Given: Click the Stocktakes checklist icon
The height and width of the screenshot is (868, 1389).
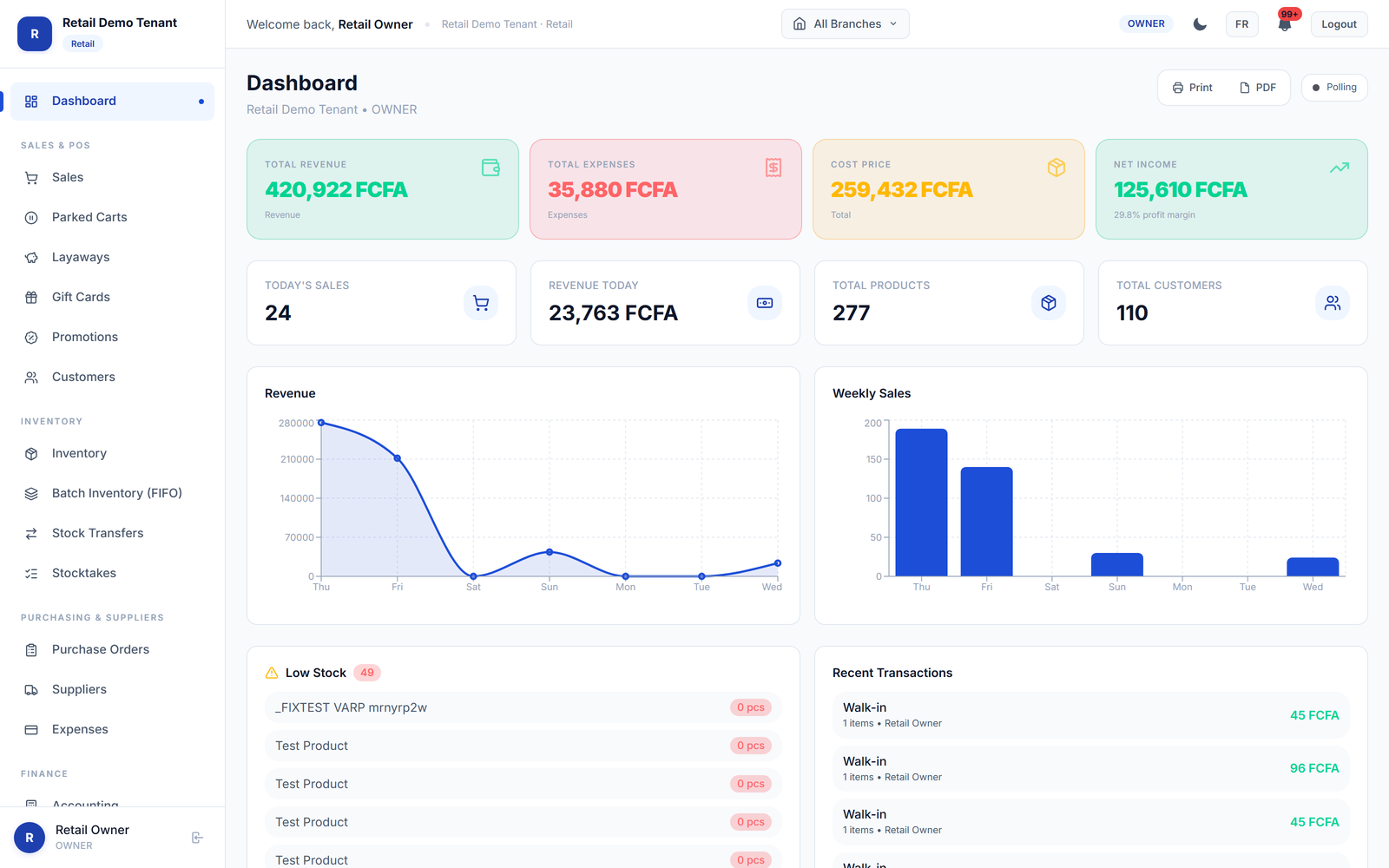Looking at the screenshot, I should point(31,574).
